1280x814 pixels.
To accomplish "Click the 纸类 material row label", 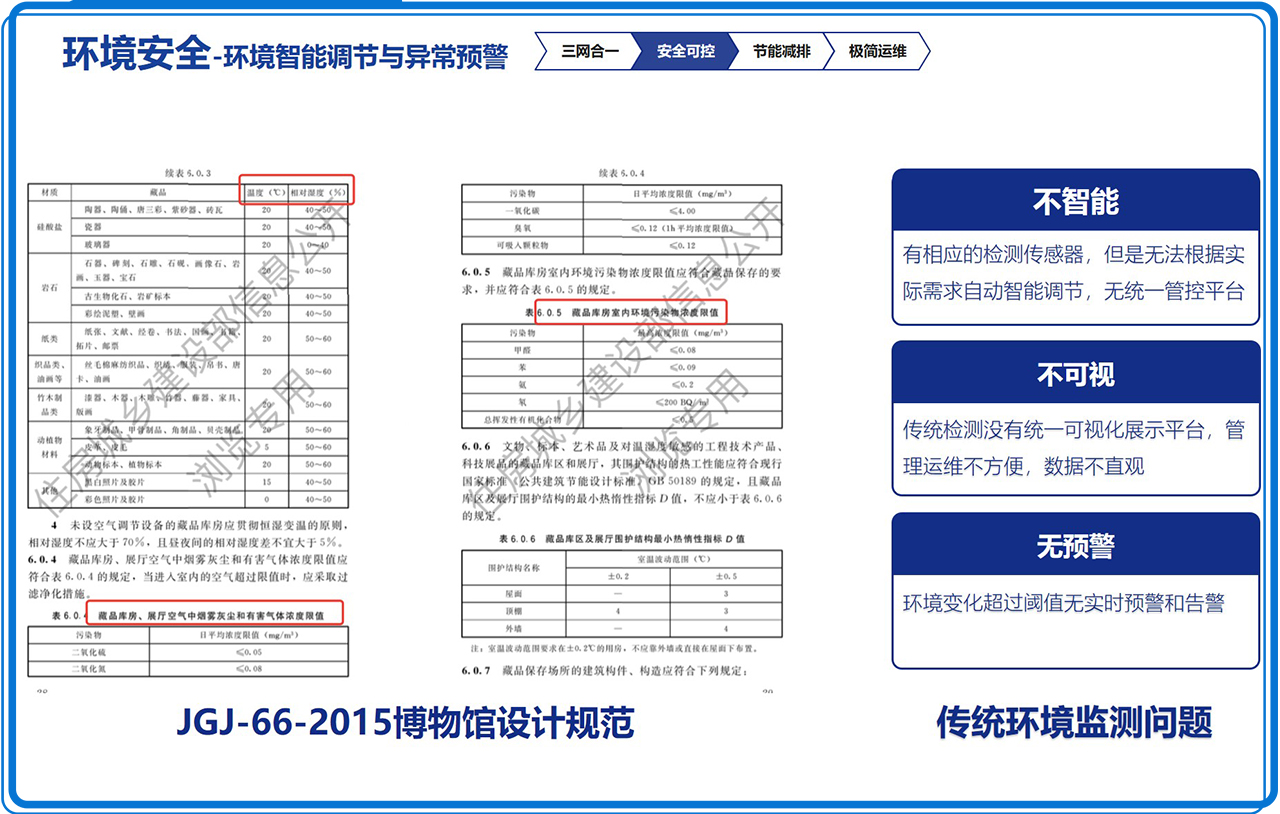I will pyautogui.click(x=49, y=339).
